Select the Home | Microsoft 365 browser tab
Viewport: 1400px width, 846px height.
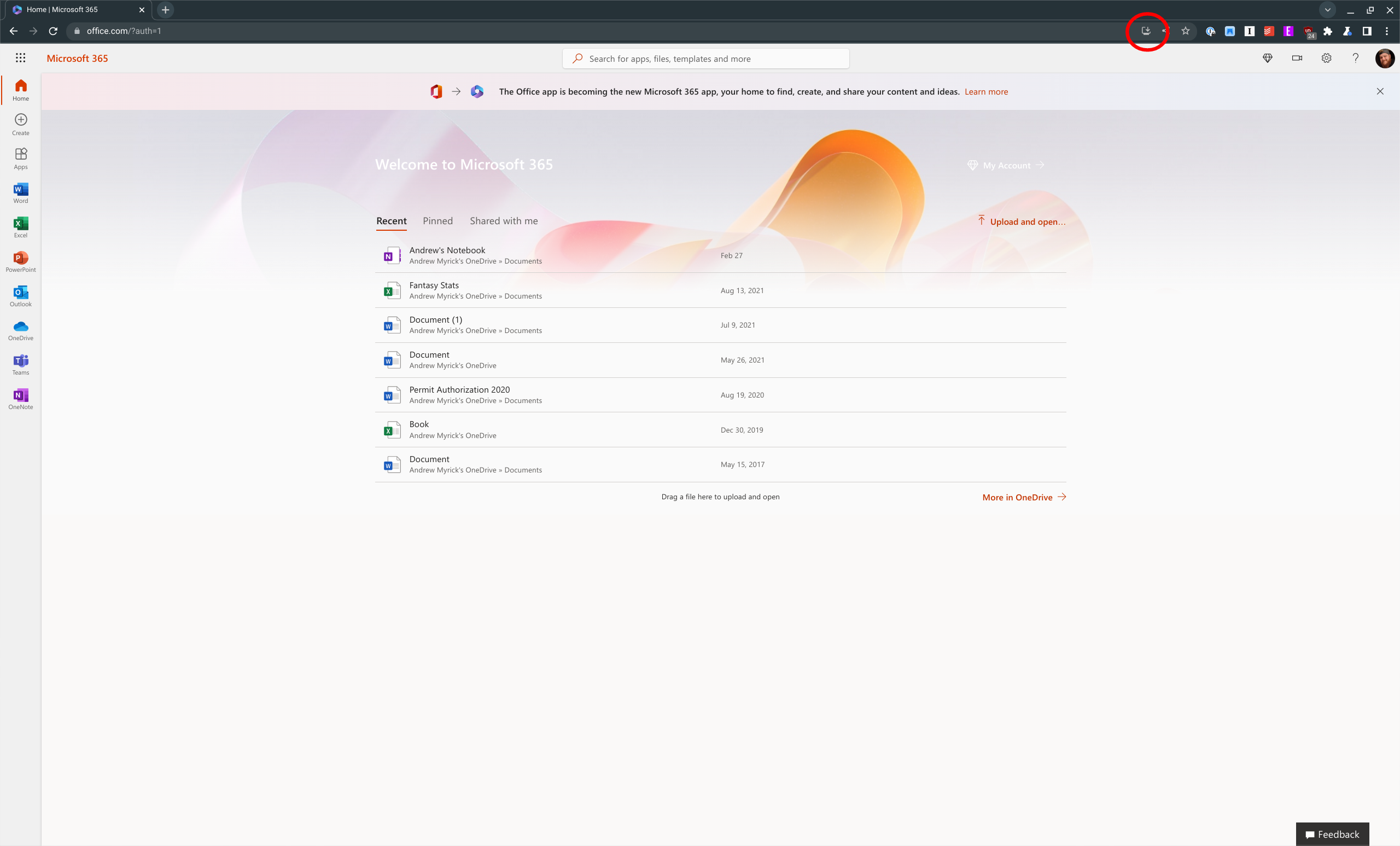coord(77,10)
